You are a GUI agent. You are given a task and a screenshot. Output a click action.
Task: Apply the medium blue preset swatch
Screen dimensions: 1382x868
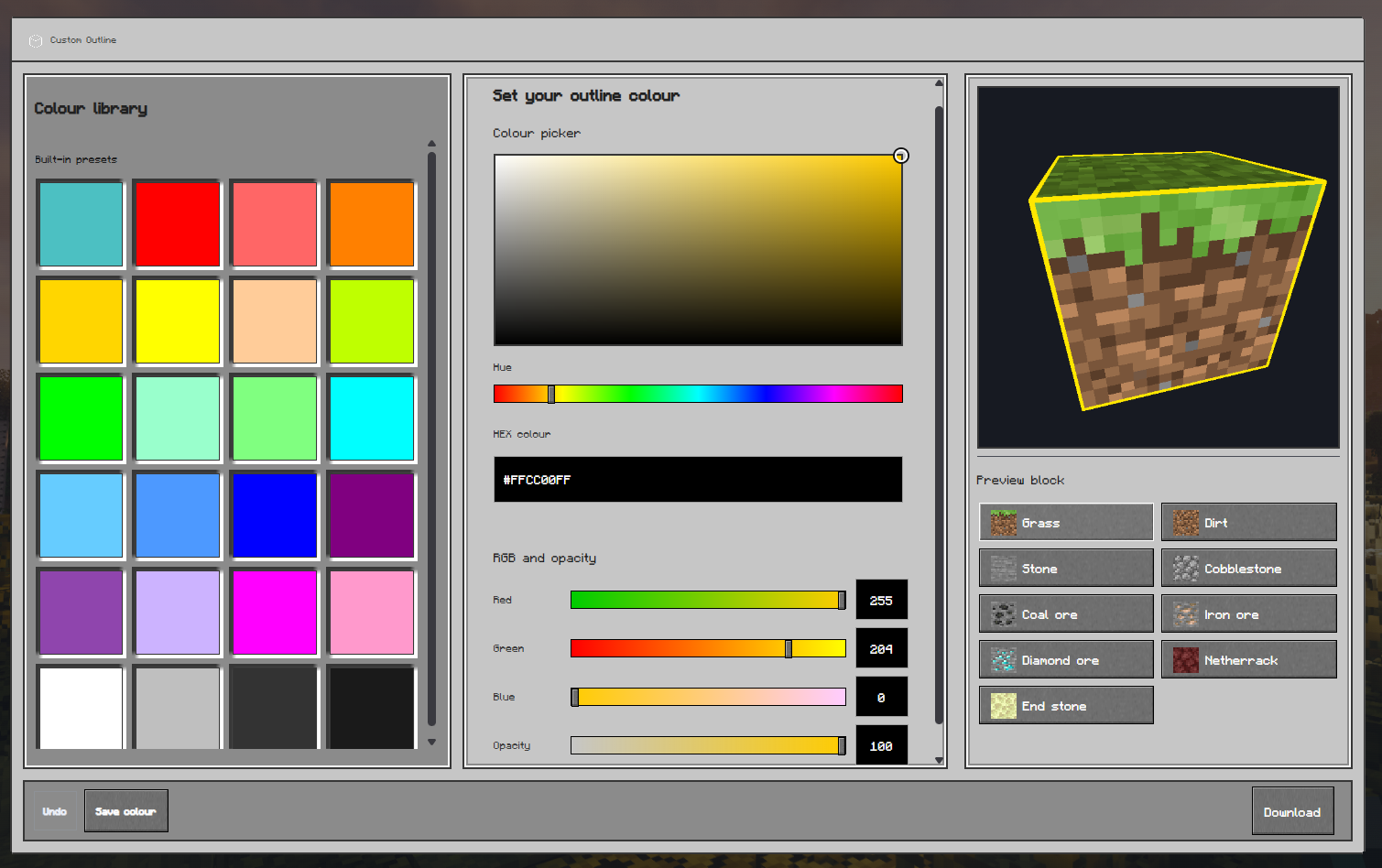(x=178, y=515)
